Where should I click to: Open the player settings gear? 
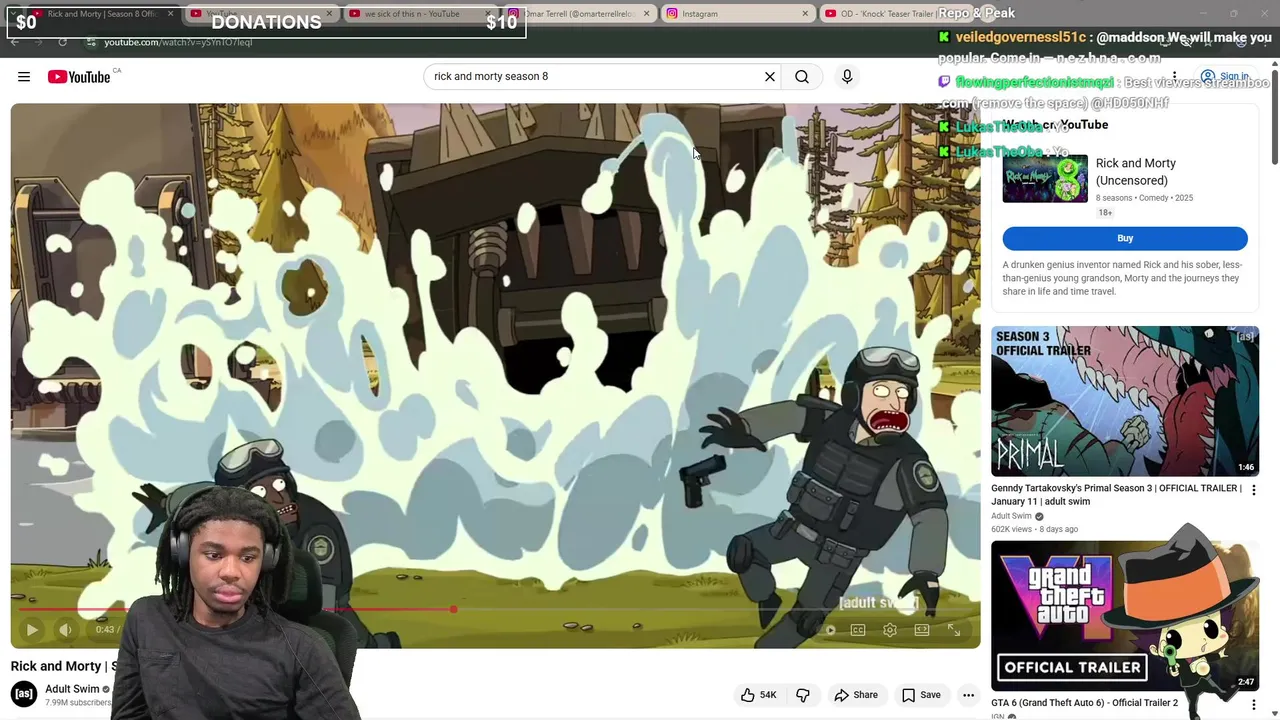click(x=890, y=630)
